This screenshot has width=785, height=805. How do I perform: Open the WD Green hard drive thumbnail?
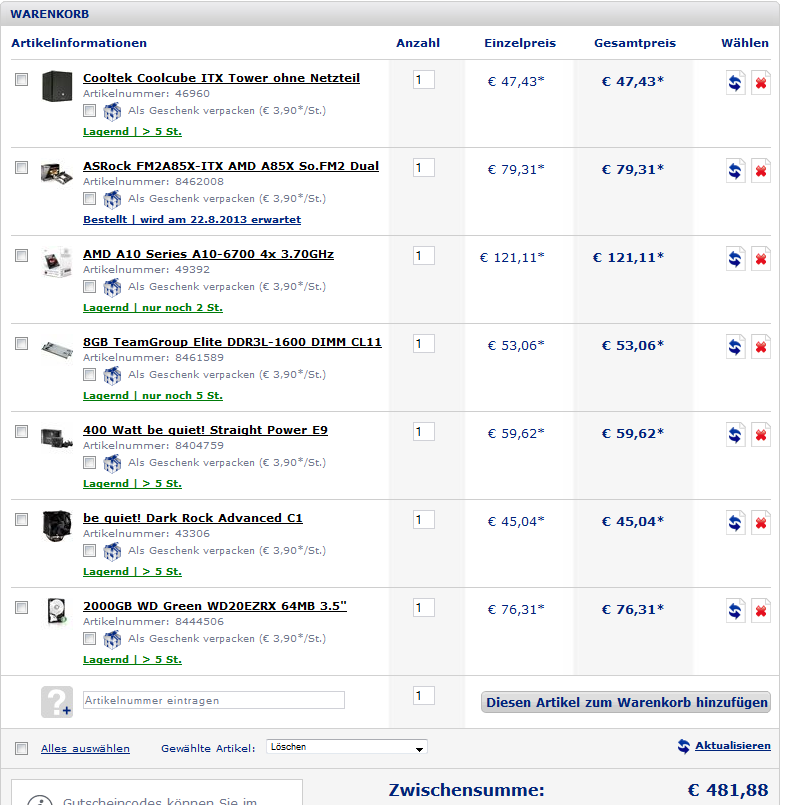point(56,612)
